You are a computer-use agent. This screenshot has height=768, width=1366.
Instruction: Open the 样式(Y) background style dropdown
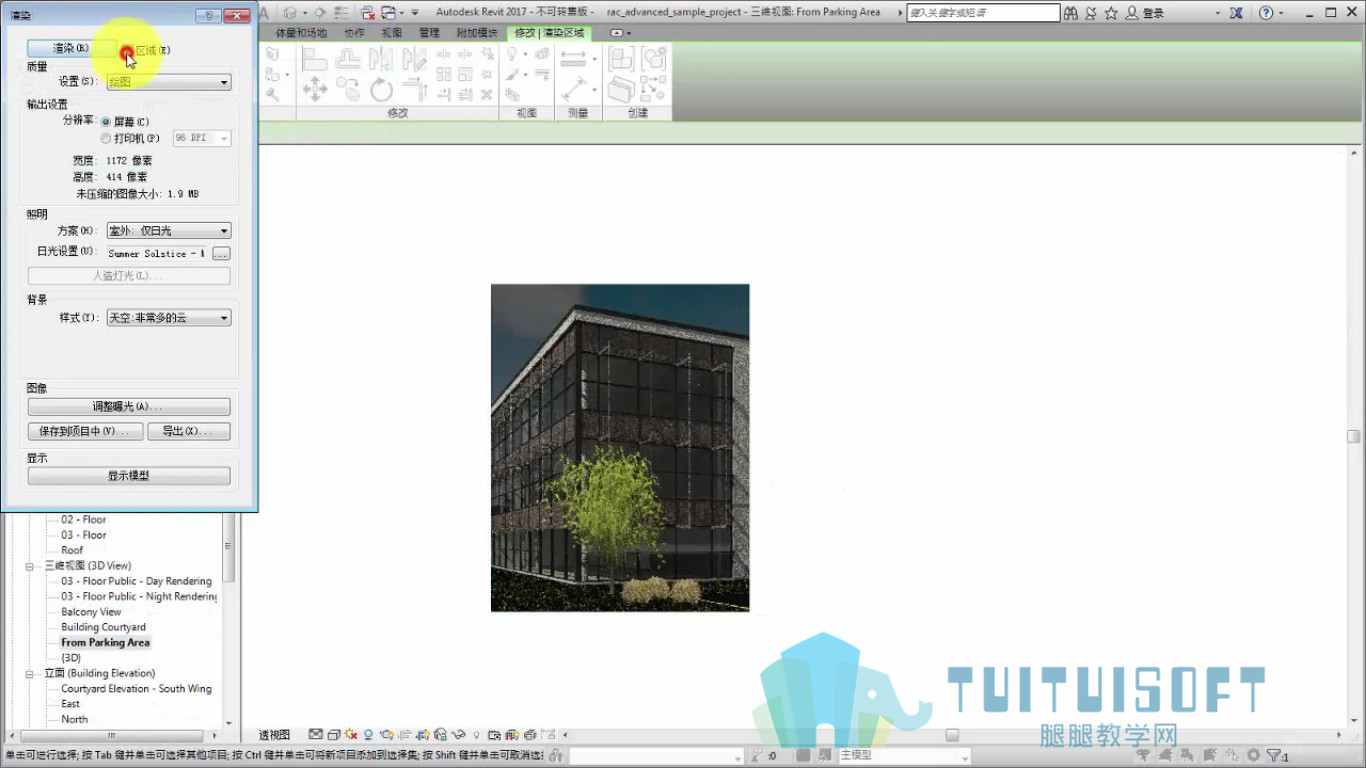click(169, 318)
